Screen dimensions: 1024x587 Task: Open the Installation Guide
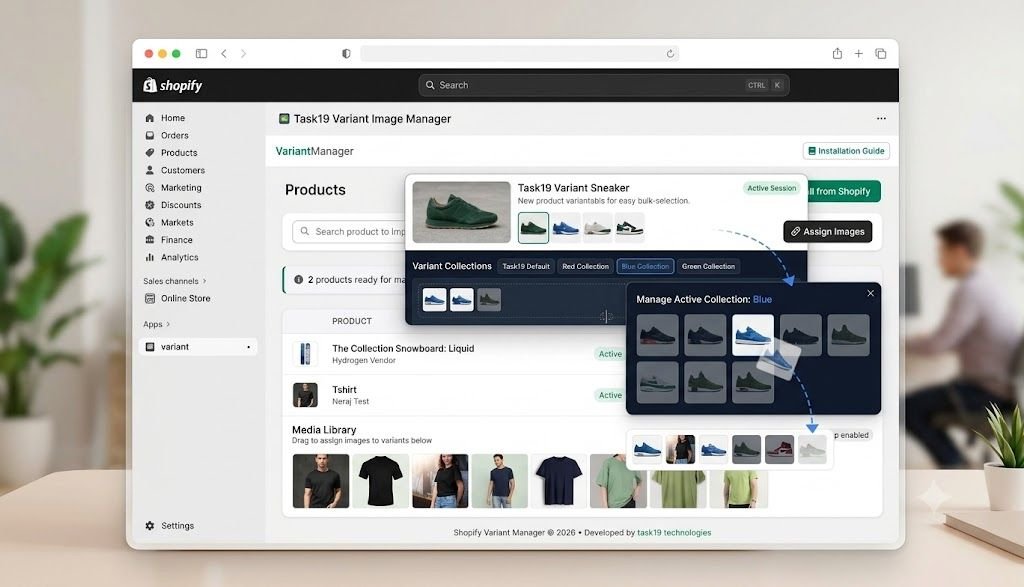(x=846, y=151)
